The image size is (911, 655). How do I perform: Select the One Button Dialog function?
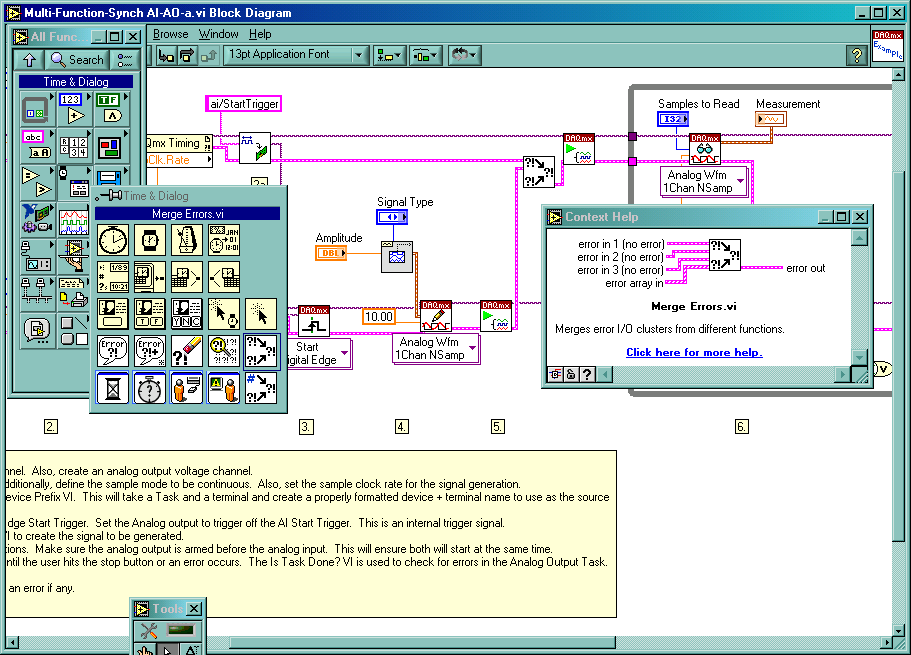[113, 314]
